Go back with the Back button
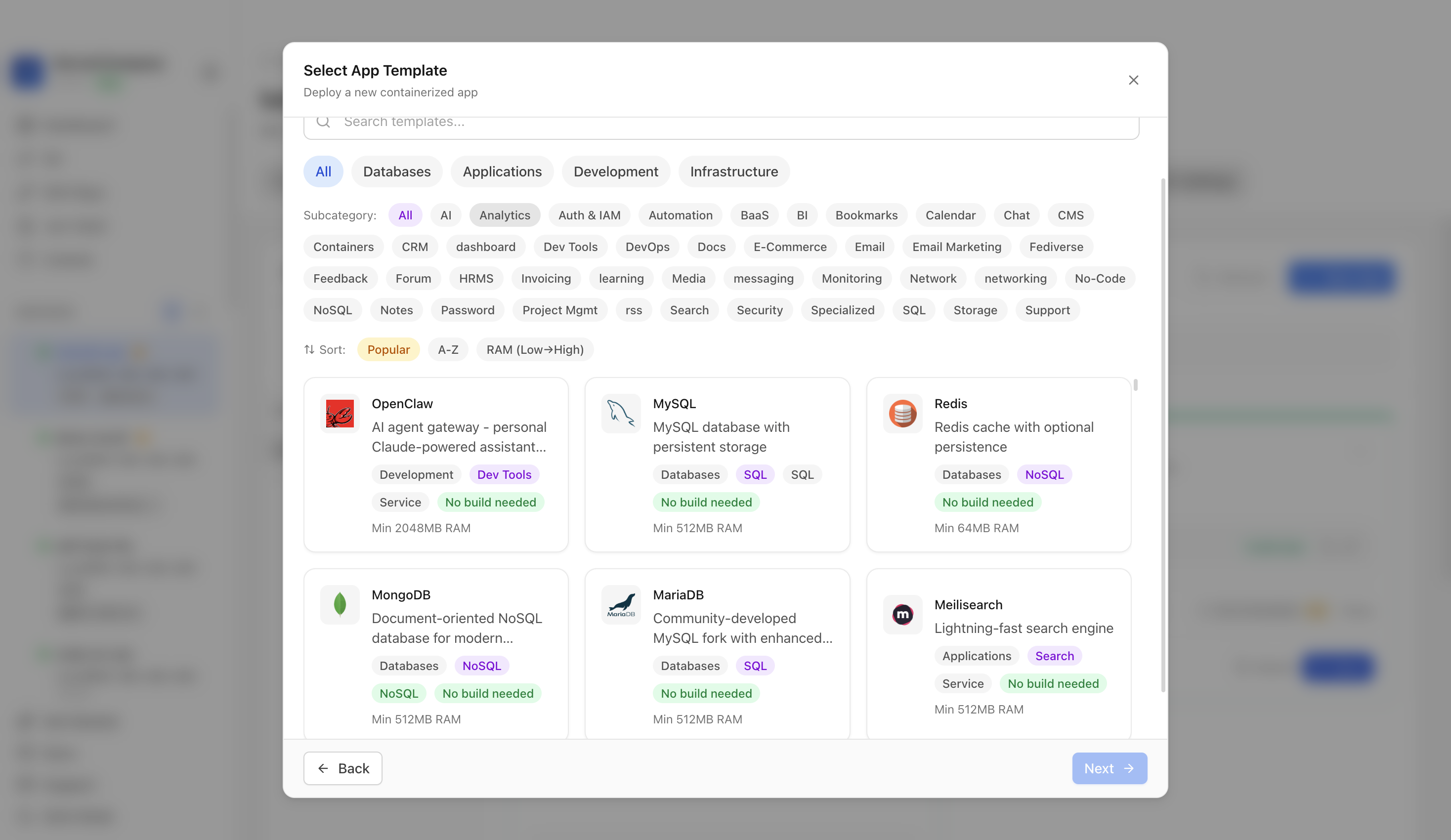 coord(342,768)
